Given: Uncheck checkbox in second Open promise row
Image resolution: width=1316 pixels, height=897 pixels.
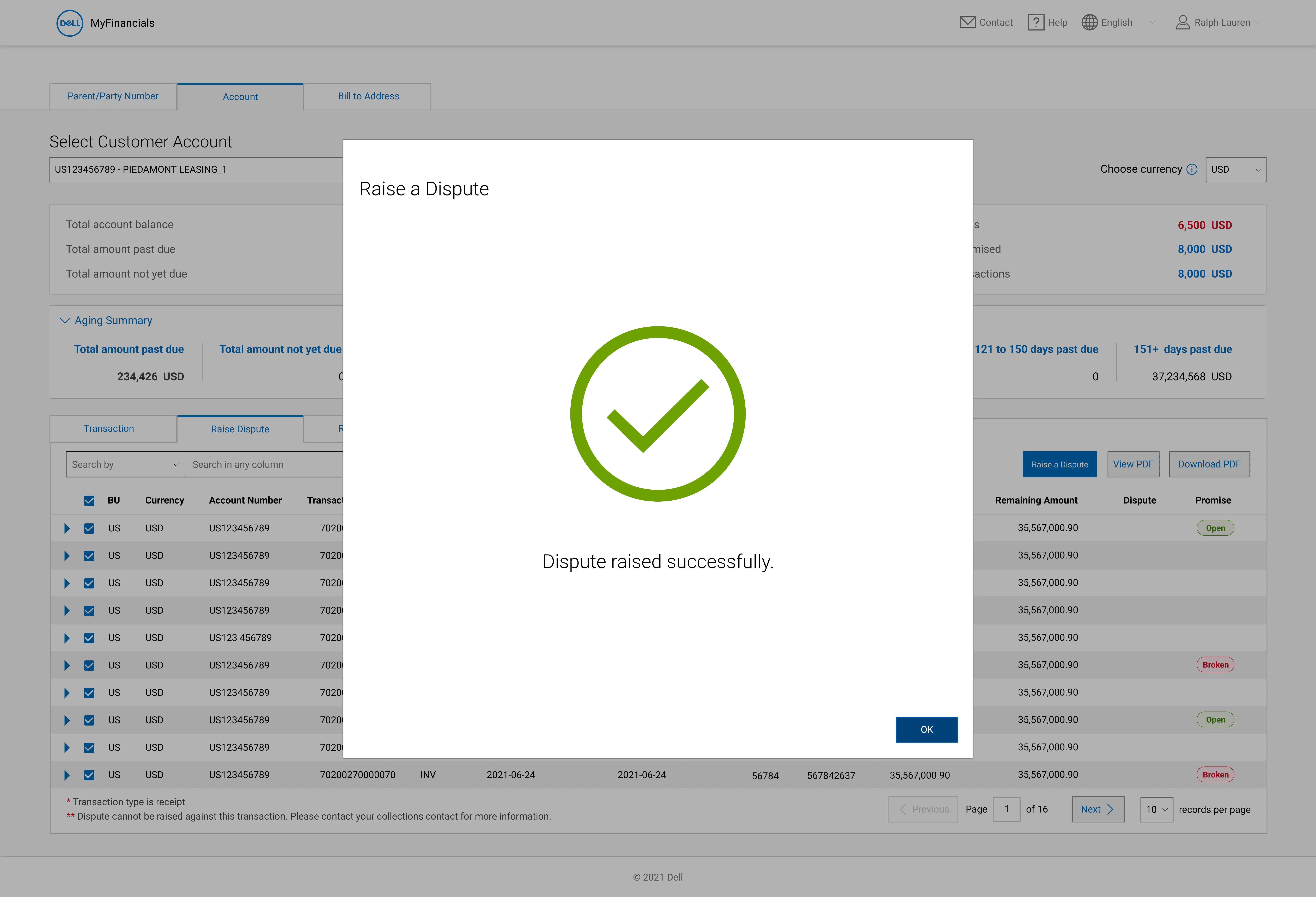Looking at the screenshot, I should [89, 720].
